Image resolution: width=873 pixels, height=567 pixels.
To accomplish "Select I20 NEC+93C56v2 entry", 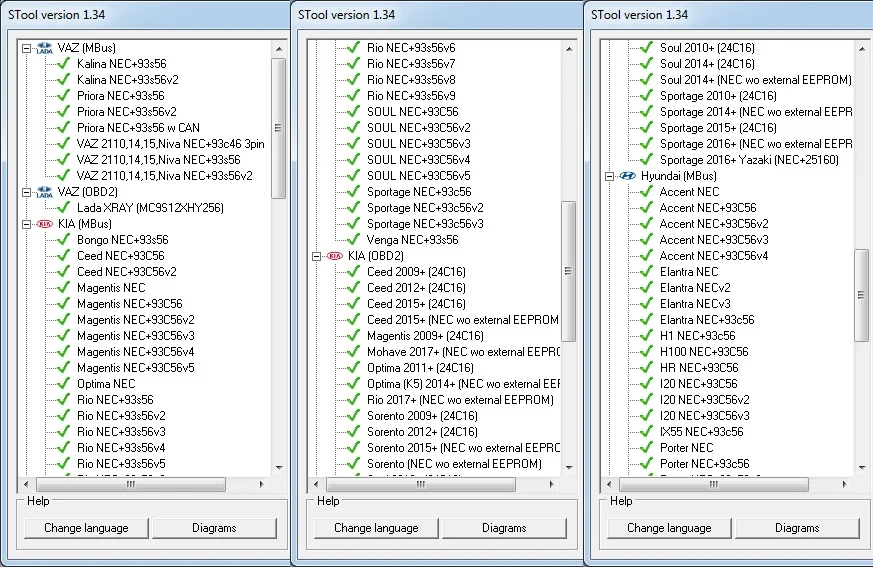I will (x=704, y=400).
